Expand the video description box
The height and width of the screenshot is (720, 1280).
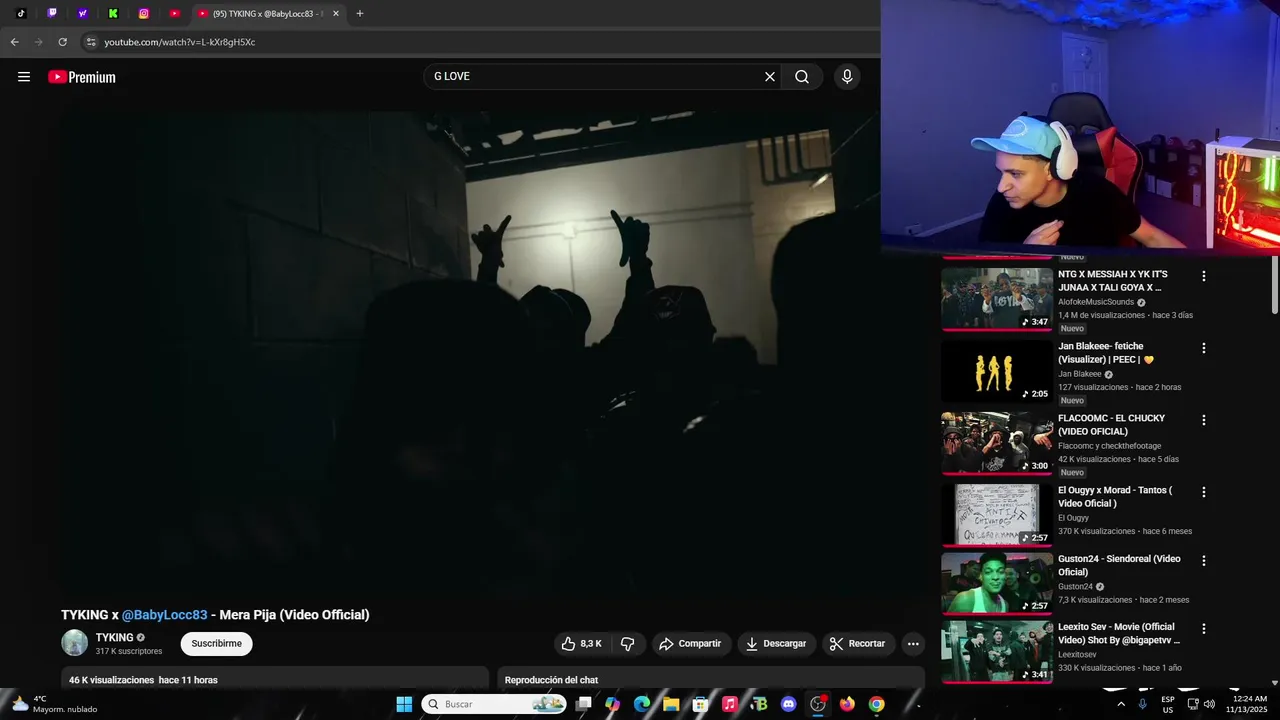[x=275, y=680]
